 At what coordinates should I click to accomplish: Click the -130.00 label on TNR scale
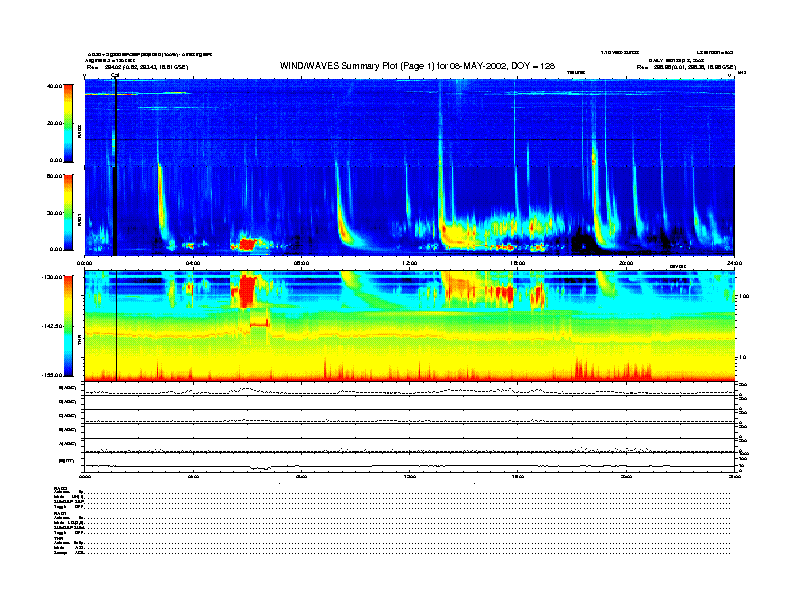pyautogui.click(x=52, y=277)
